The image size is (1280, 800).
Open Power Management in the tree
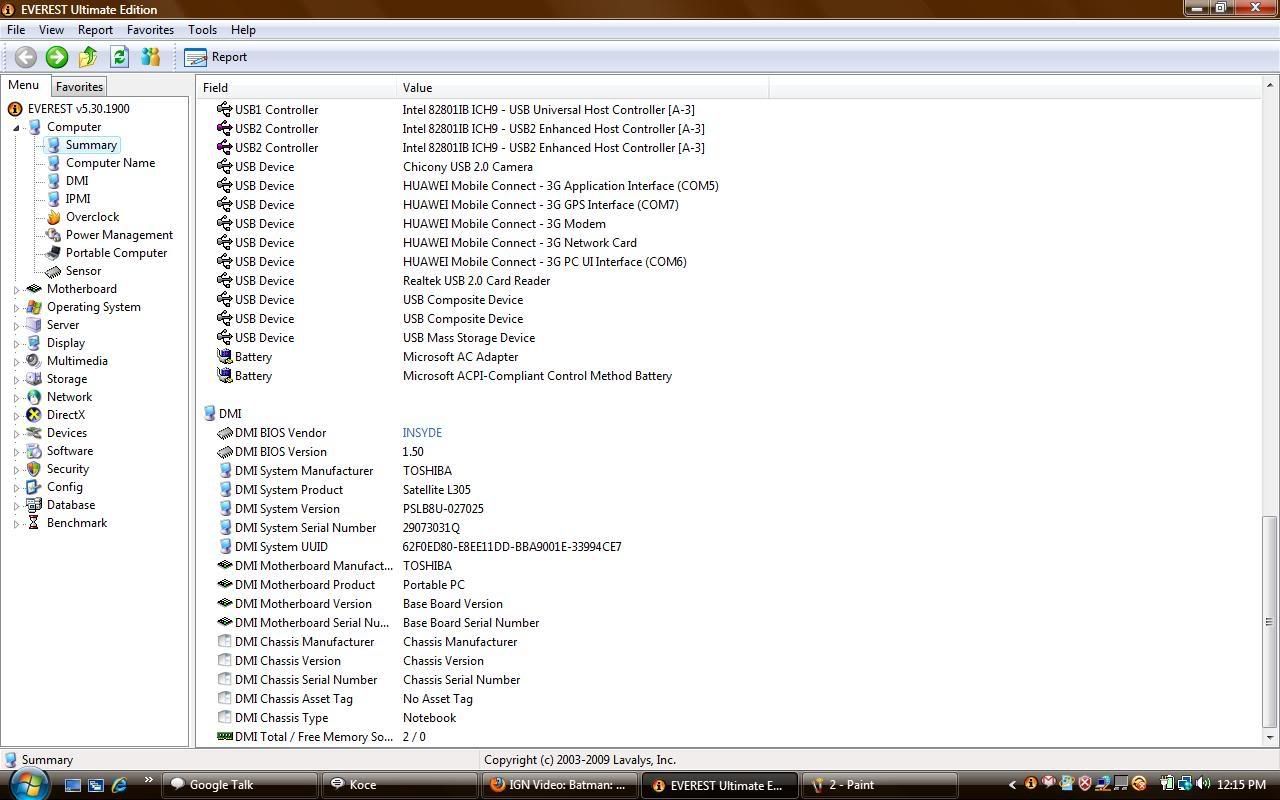coord(119,235)
